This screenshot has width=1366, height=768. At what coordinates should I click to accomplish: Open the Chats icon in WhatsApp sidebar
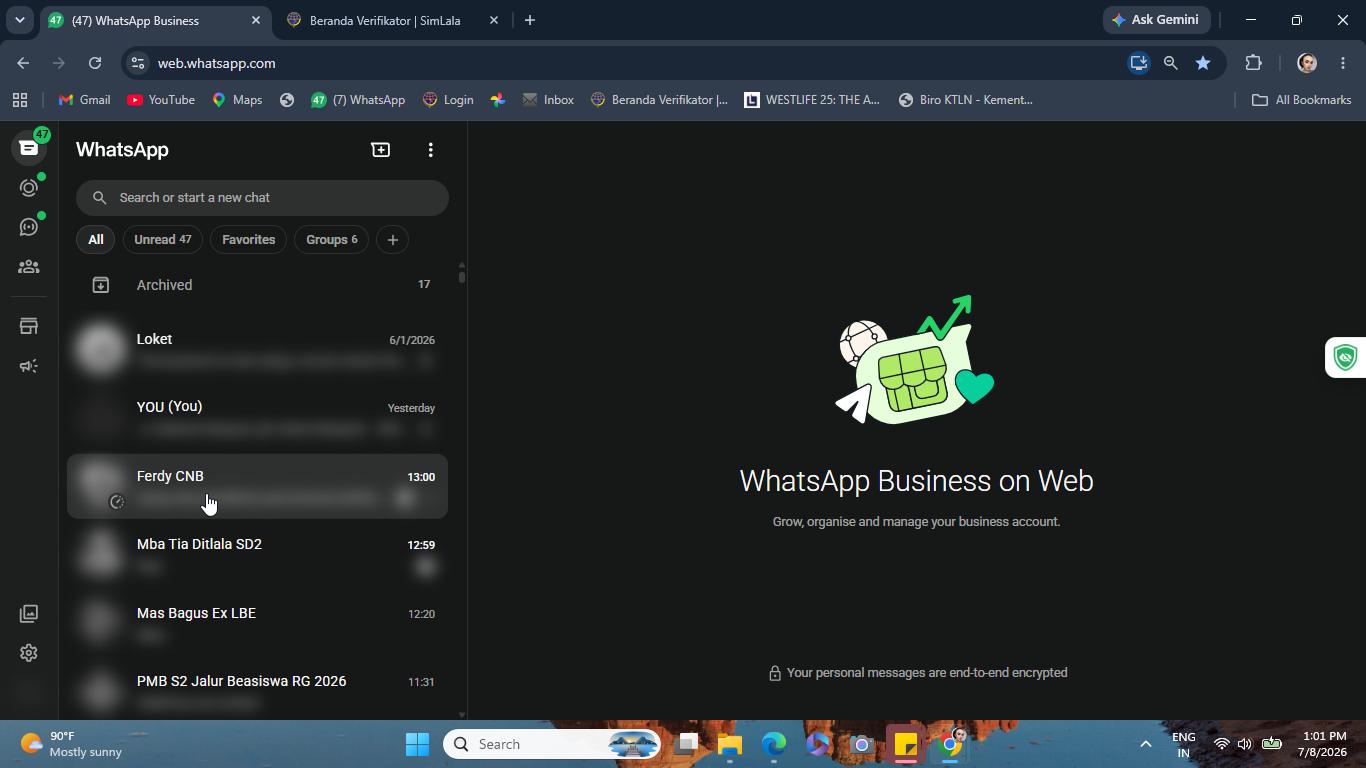point(29,148)
